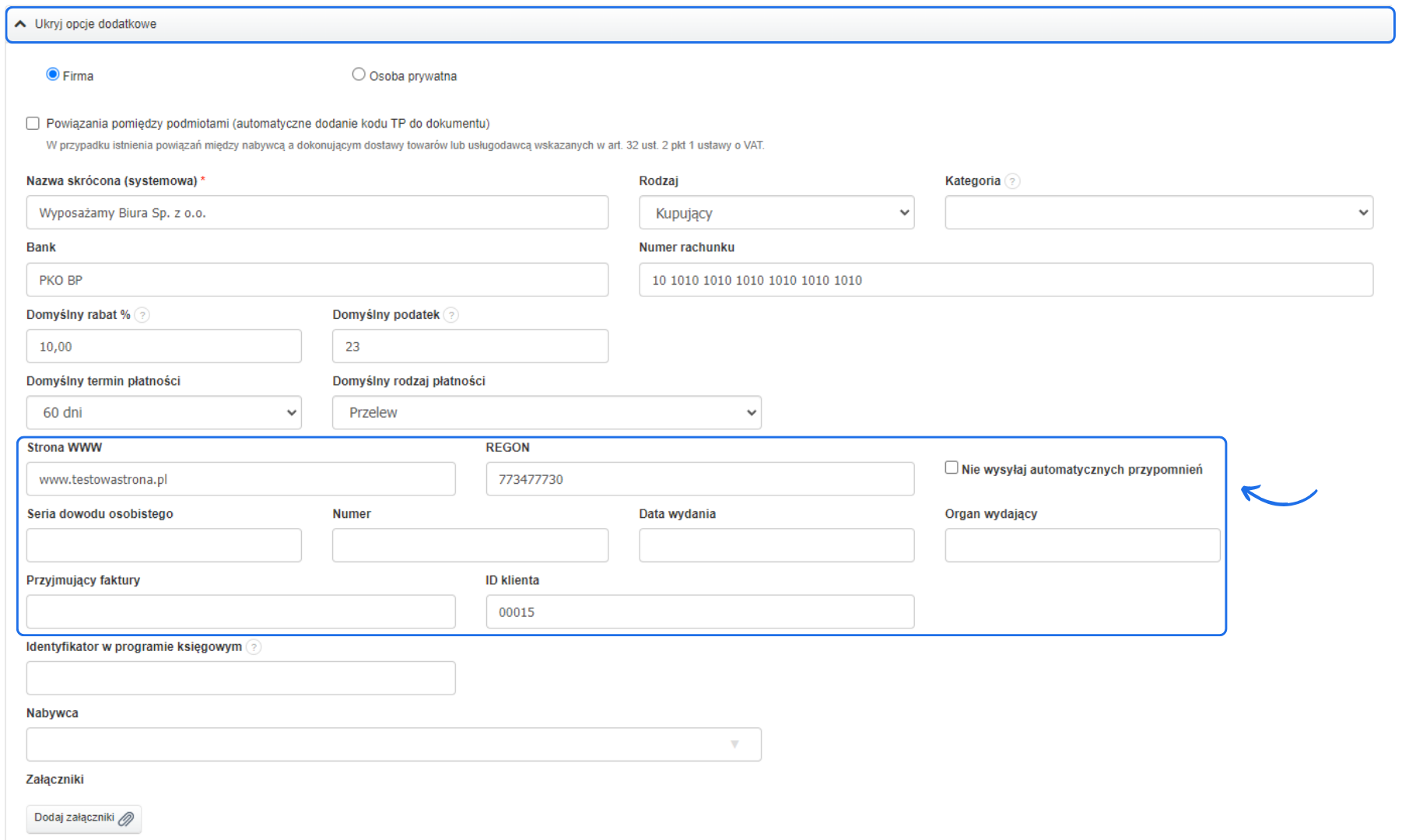Click help icon beside Domyślny podatek
Viewport: 1402px width, 840px height.
coord(451,315)
